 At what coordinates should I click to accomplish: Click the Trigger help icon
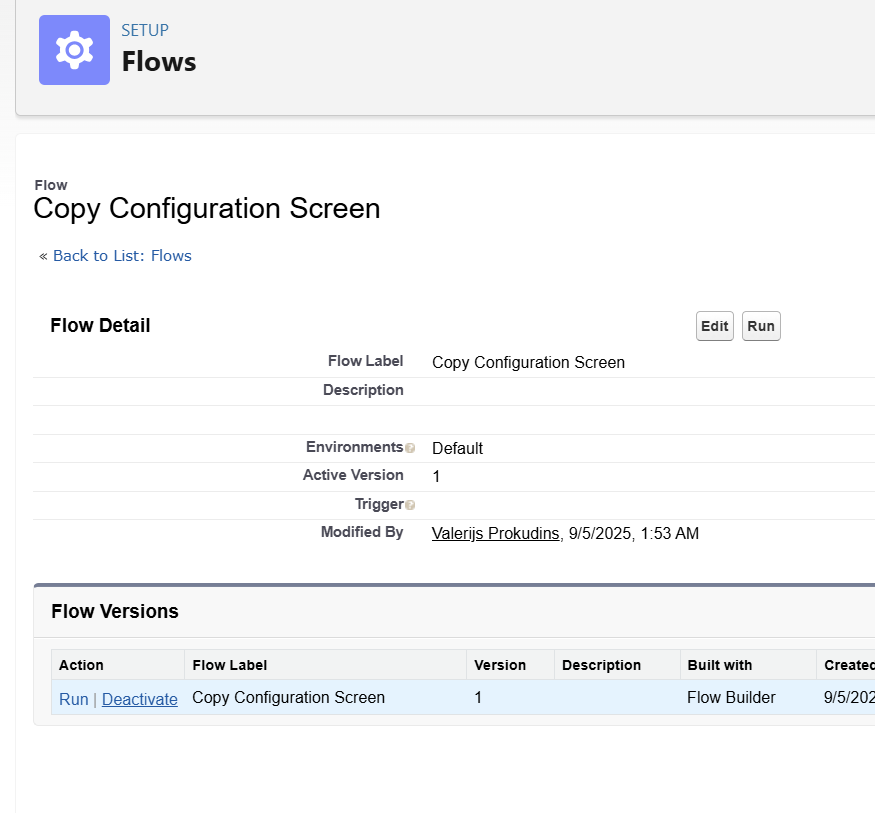(410, 505)
